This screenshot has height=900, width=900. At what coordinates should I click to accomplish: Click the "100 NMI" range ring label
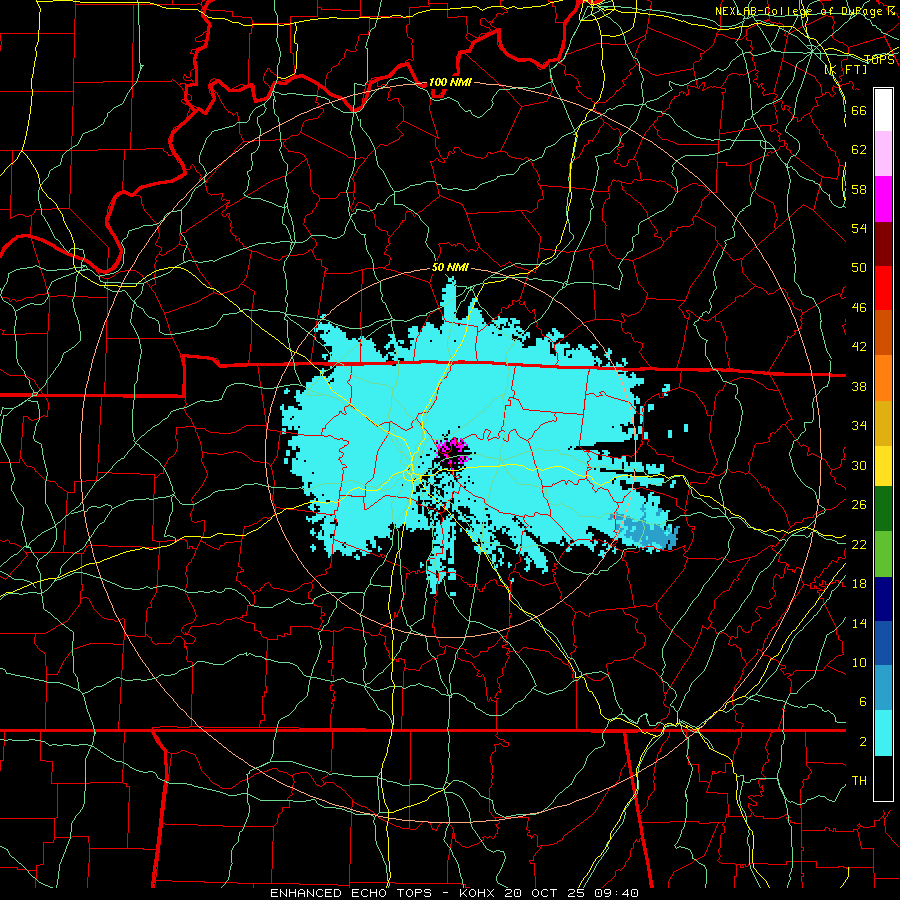450,82
